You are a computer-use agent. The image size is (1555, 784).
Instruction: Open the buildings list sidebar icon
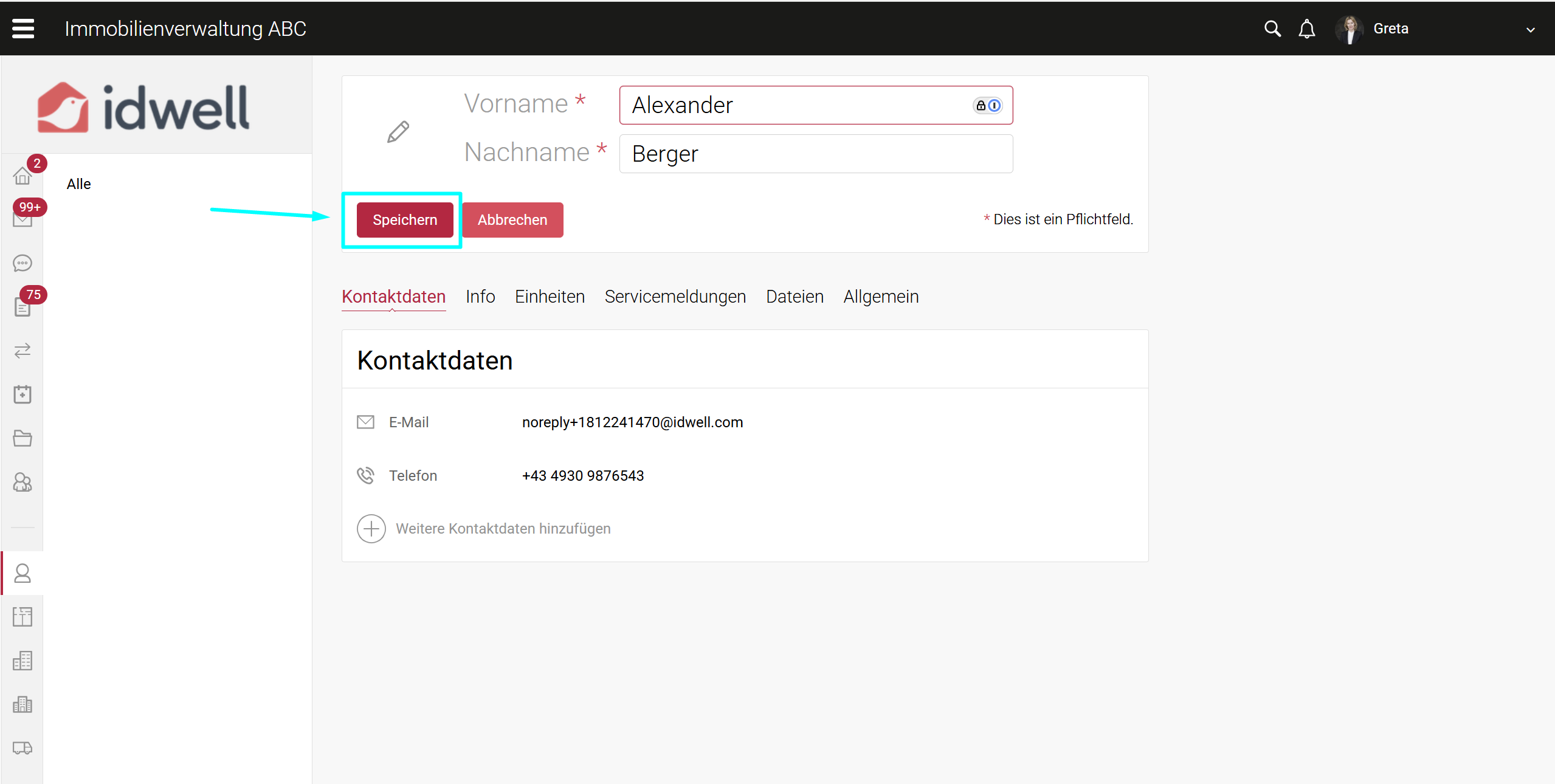(x=22, y=661)
